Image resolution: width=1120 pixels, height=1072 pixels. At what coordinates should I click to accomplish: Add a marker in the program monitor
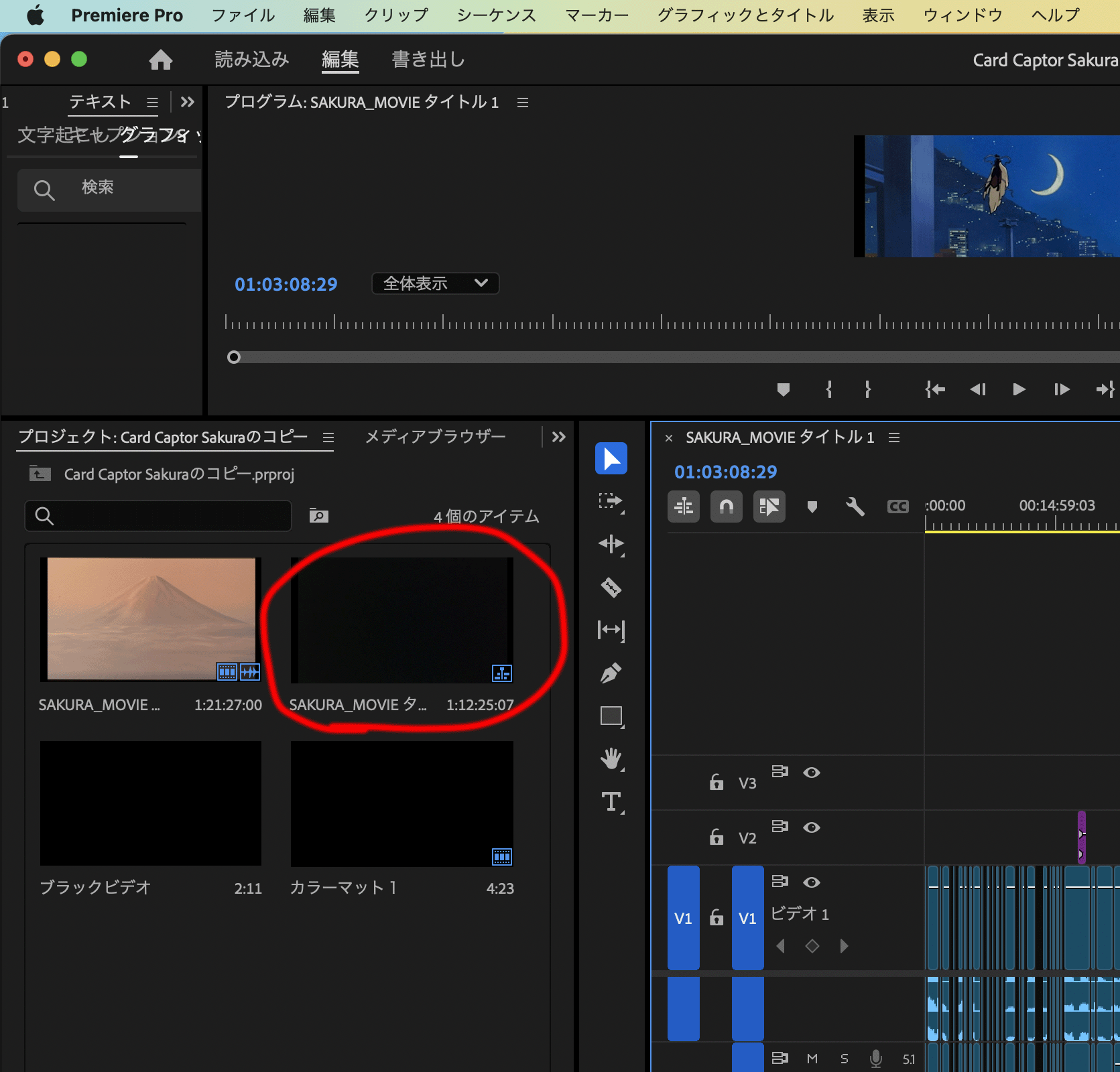[784, 389]
